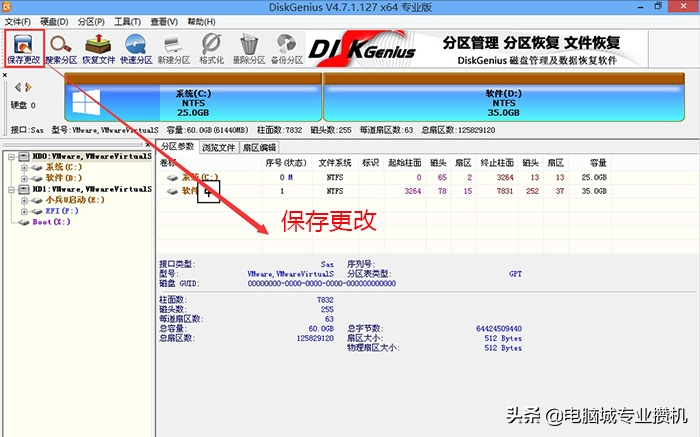Click the 序号(状态) column header
The image size is (700, 437).
[286, 163]
